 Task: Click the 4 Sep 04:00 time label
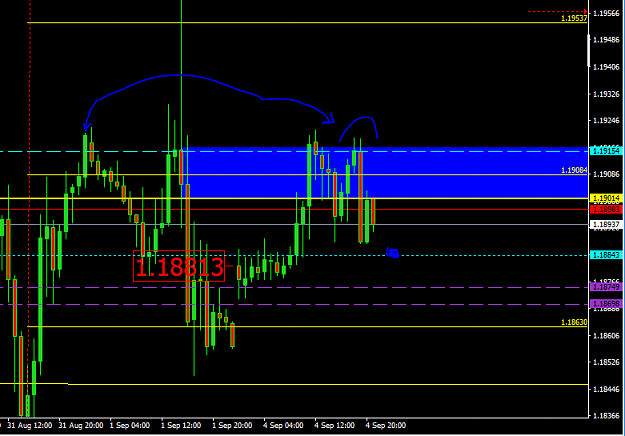point(283,426)
